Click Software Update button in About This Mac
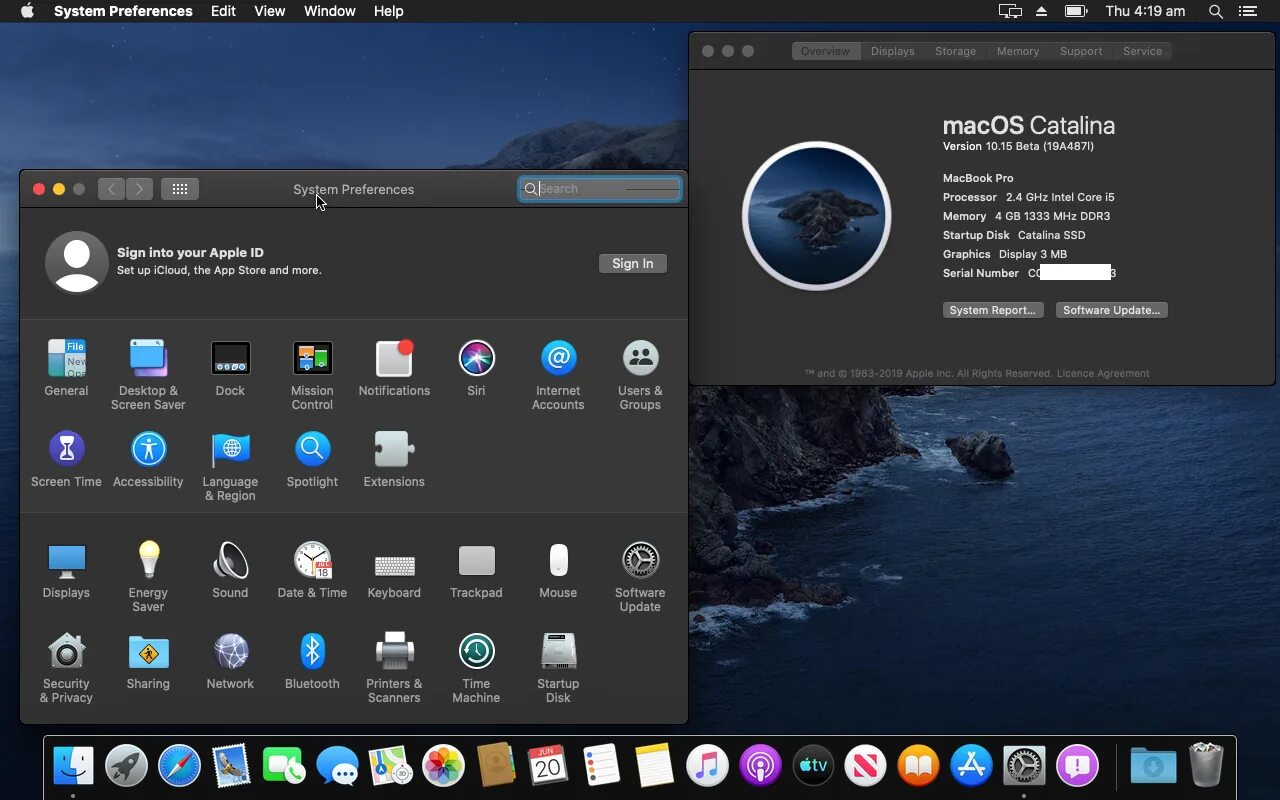 click(1112, 310)
